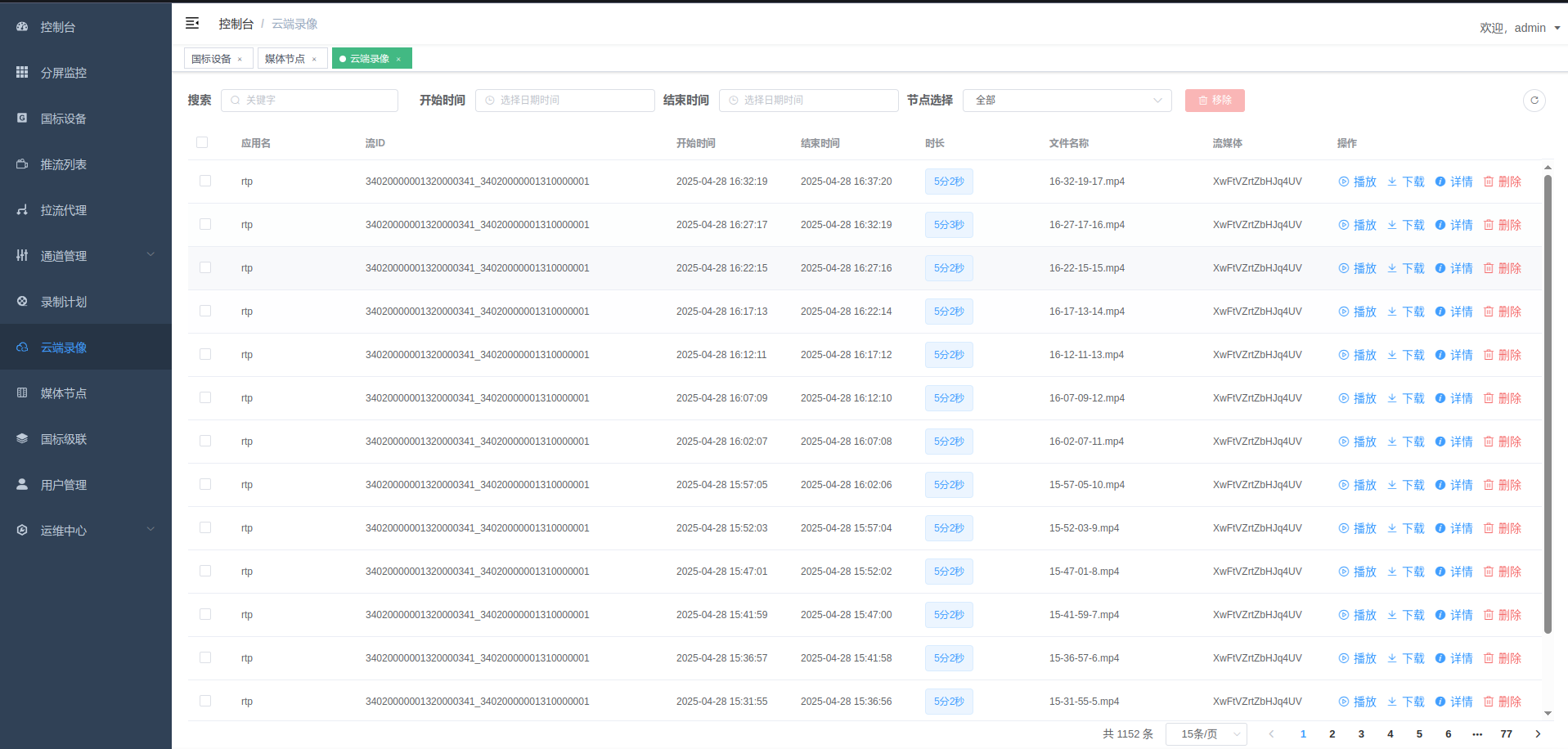Select checkbox for 16-12-11-13.mp4 row

(205, 354)
